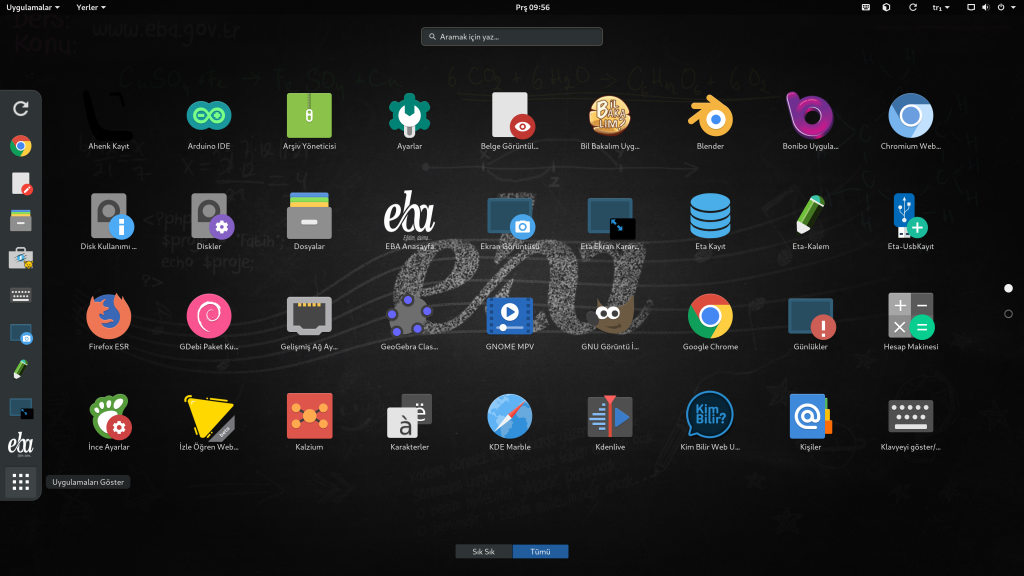Viewport: 1024px width, 576px height.
Task: Focus the Aramak için yaz search field
Action: coord(512,37)
